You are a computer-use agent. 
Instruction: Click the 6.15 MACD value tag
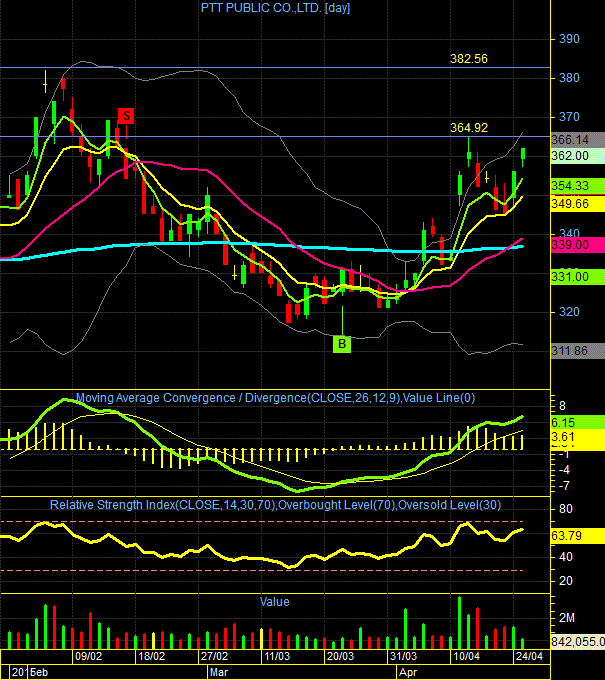coord(578,422)
